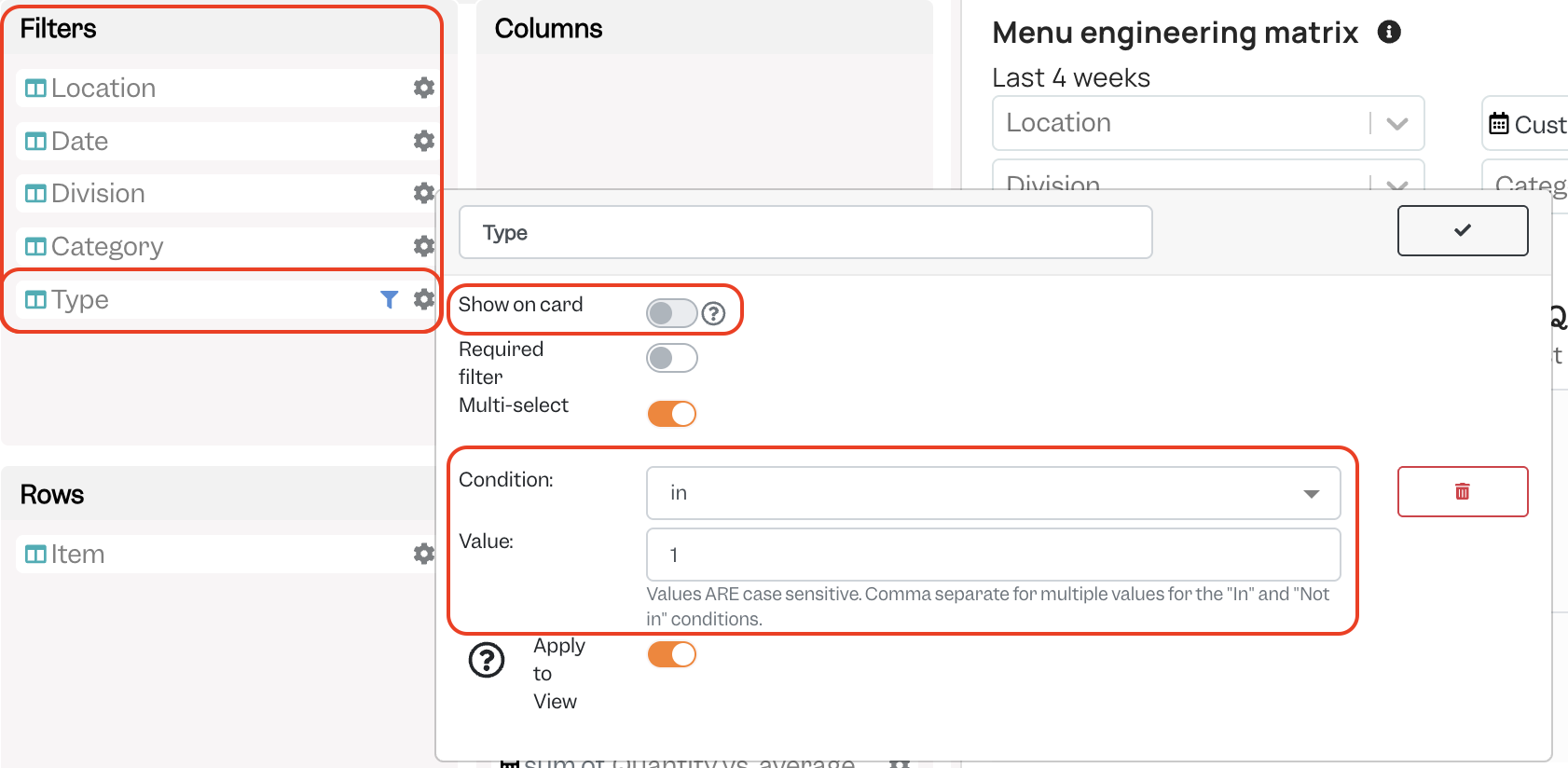Select the Division filter item
The height and width of the screenshot is (768, 1568).
226,194
